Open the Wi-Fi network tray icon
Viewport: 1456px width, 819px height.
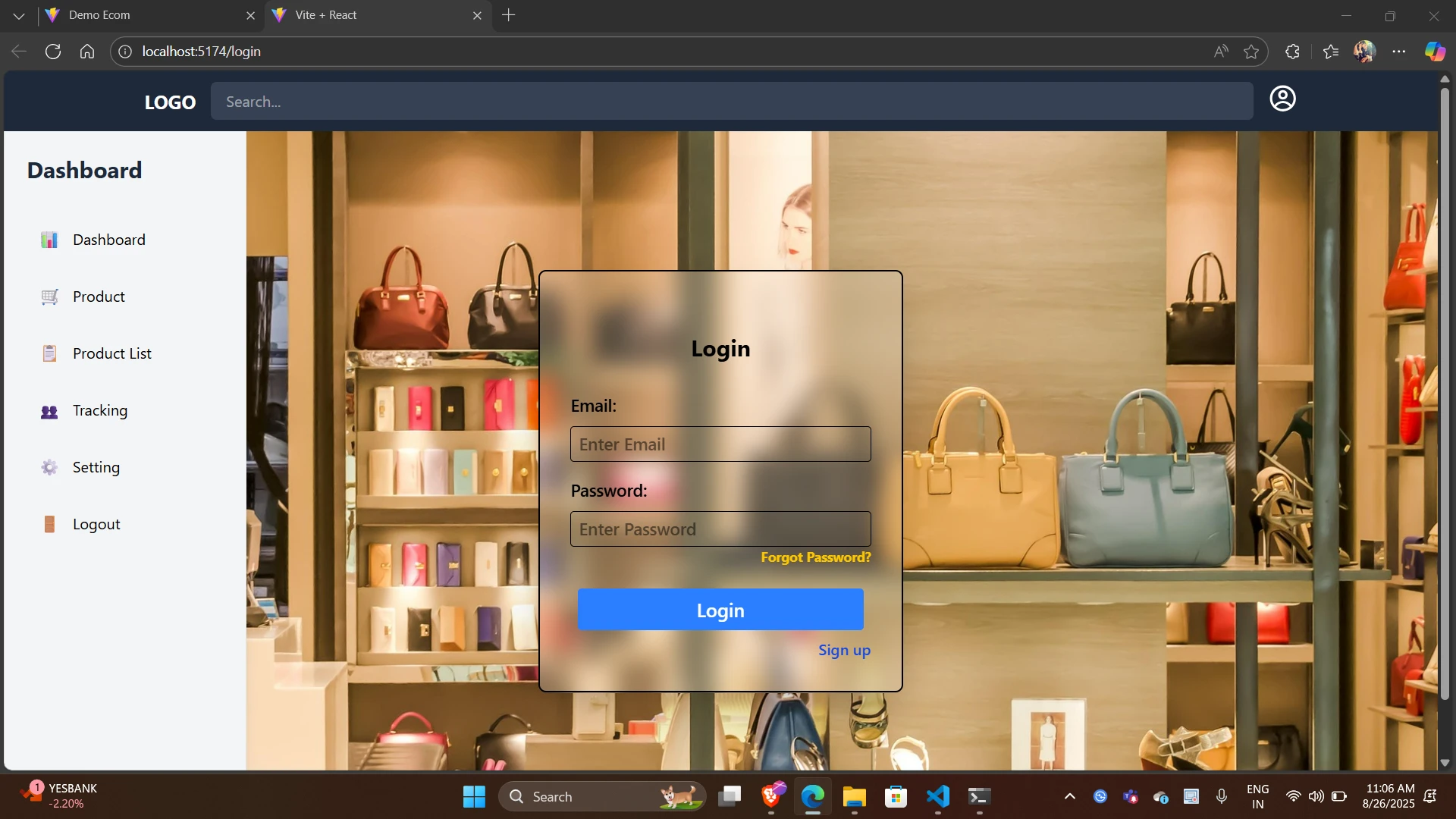click(x=1293, y=796)
